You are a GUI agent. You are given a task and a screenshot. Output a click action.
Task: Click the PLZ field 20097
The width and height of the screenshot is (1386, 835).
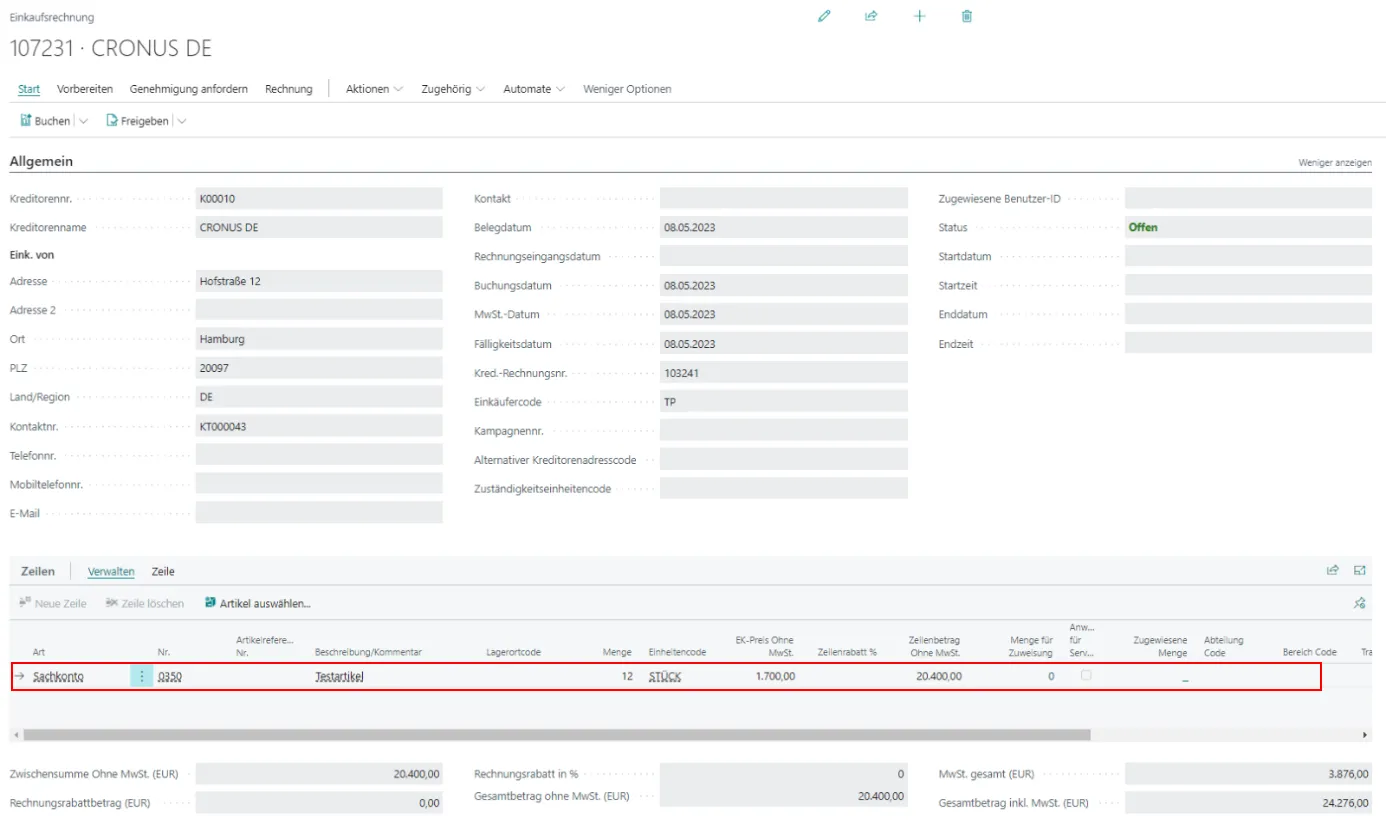pos(319,368)
